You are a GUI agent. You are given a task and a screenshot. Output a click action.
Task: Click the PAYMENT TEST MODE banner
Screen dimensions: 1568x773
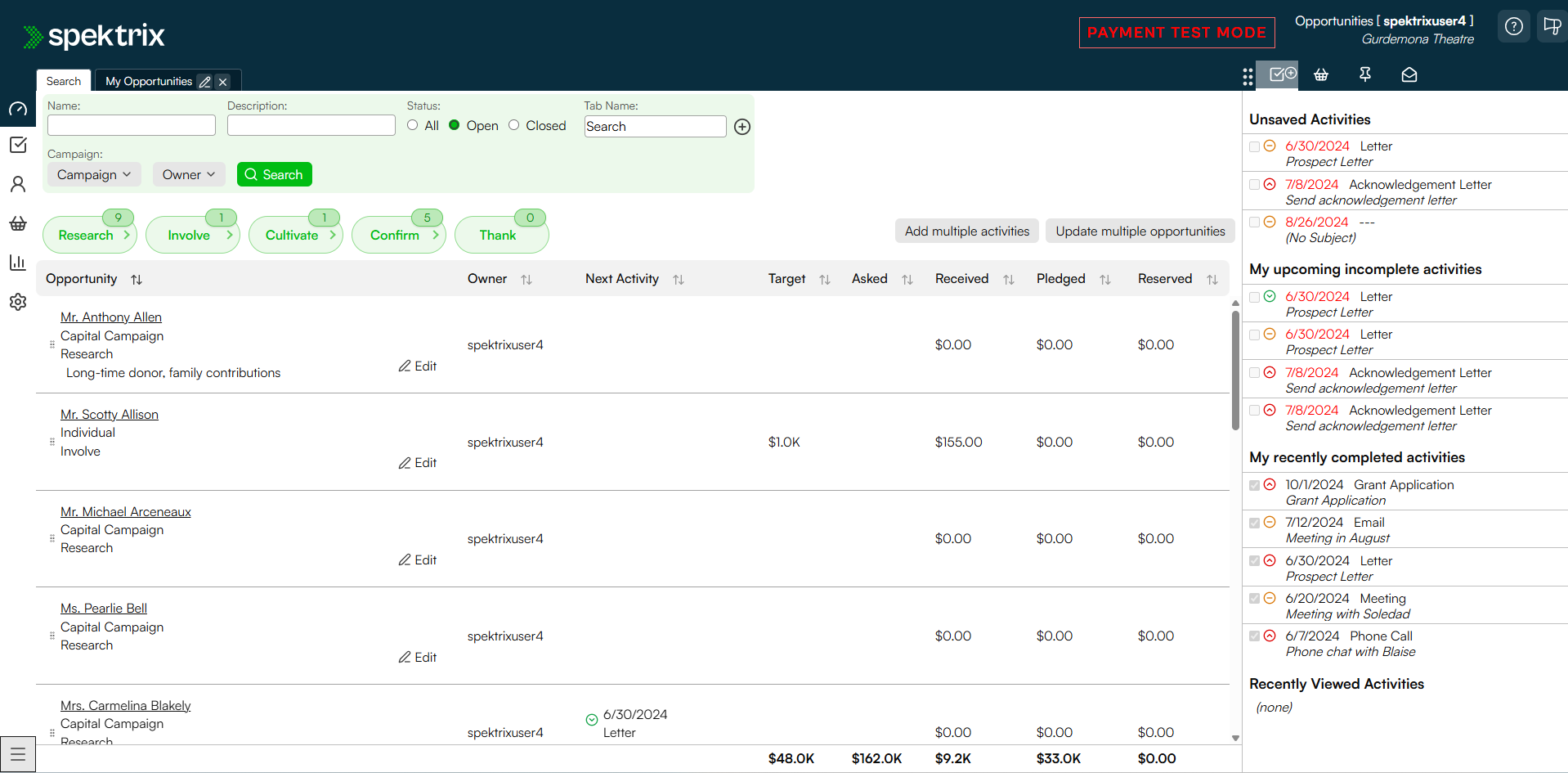[x=1177, y=33]
